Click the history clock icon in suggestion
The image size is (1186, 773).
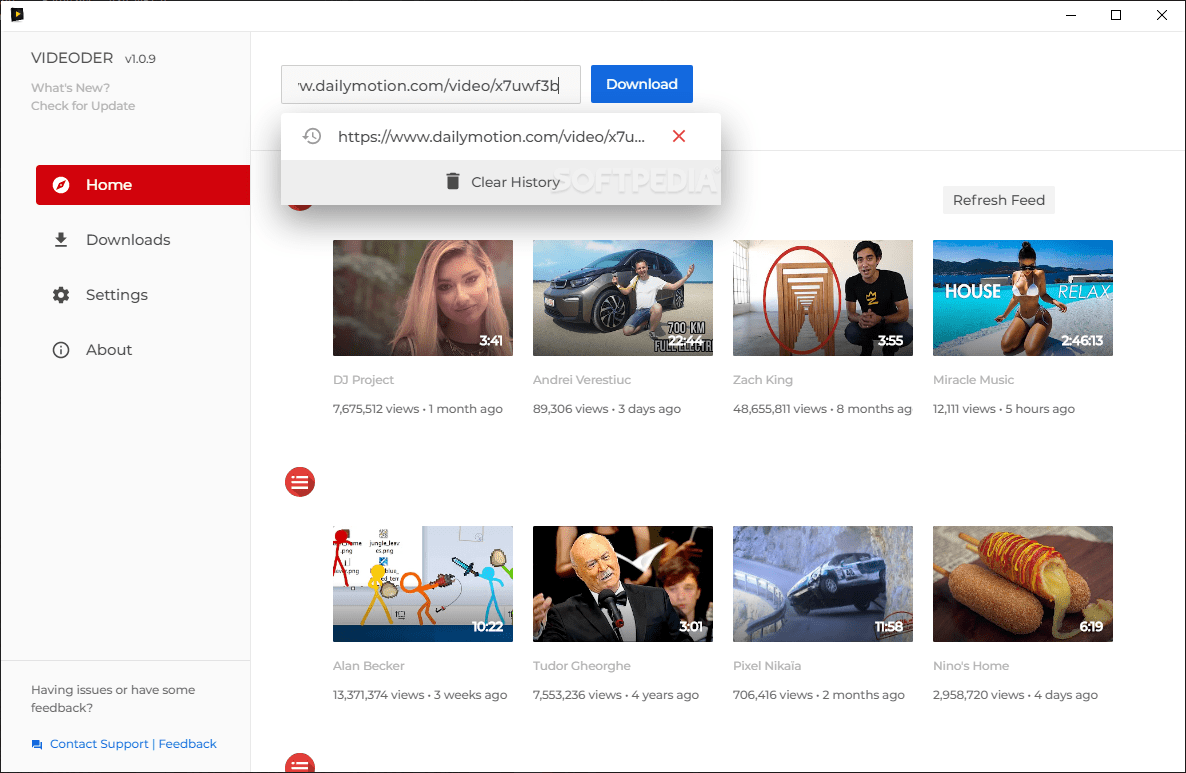(312, 136)
